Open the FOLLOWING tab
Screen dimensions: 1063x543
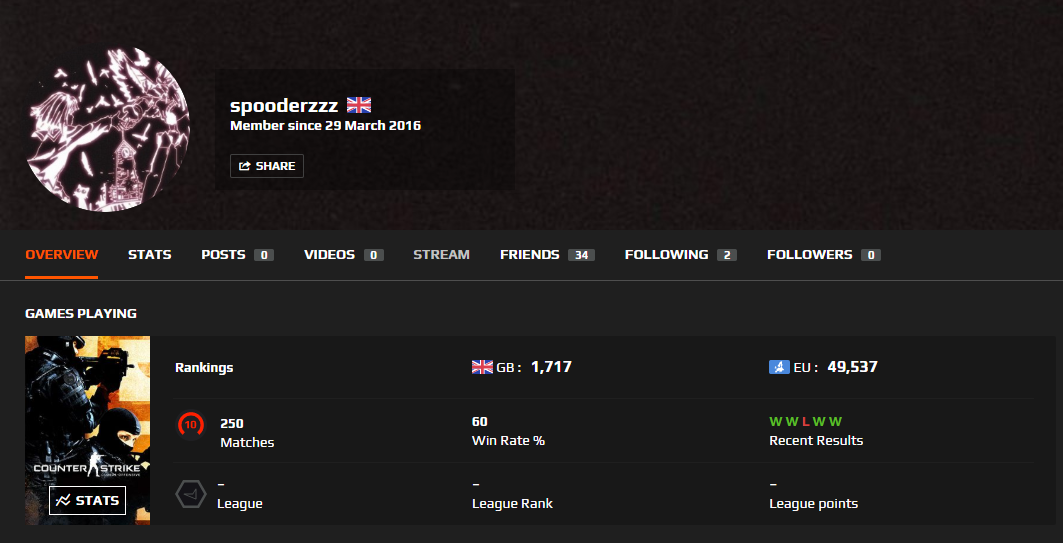click(x=681, y=255)
